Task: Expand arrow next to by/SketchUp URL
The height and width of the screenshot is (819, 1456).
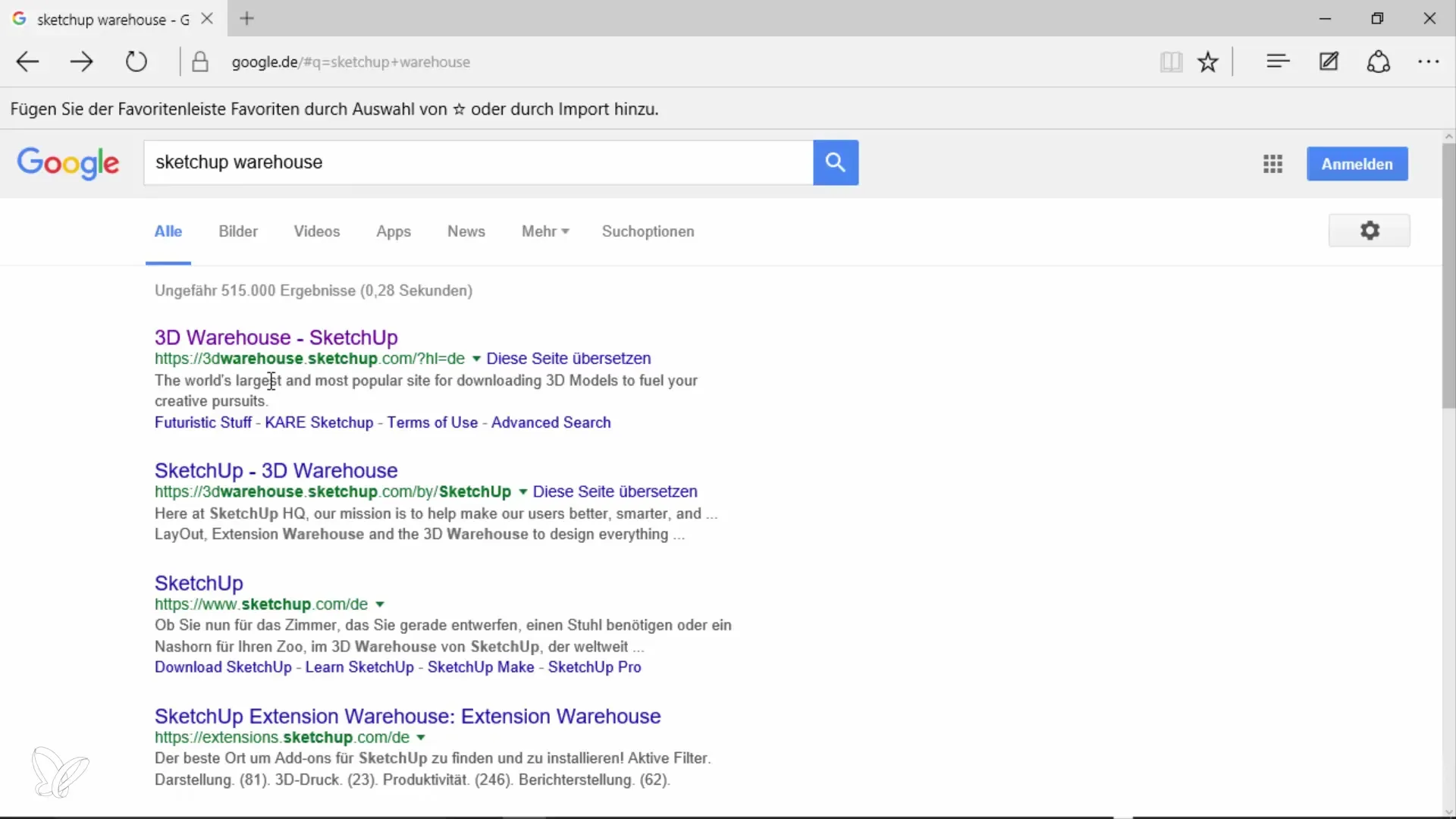Action: [522, 492]
